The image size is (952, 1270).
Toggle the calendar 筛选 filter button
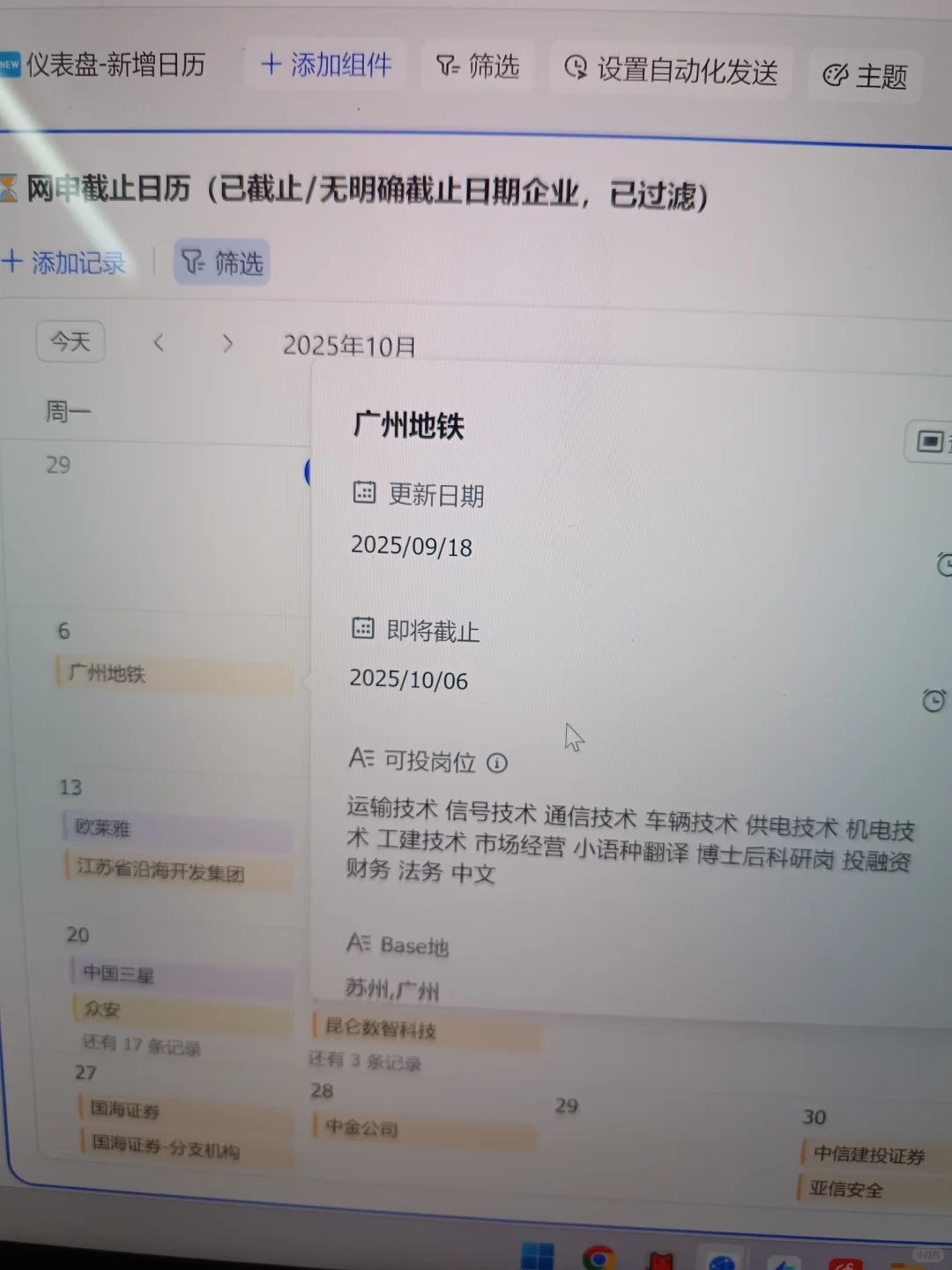(222, 263)
